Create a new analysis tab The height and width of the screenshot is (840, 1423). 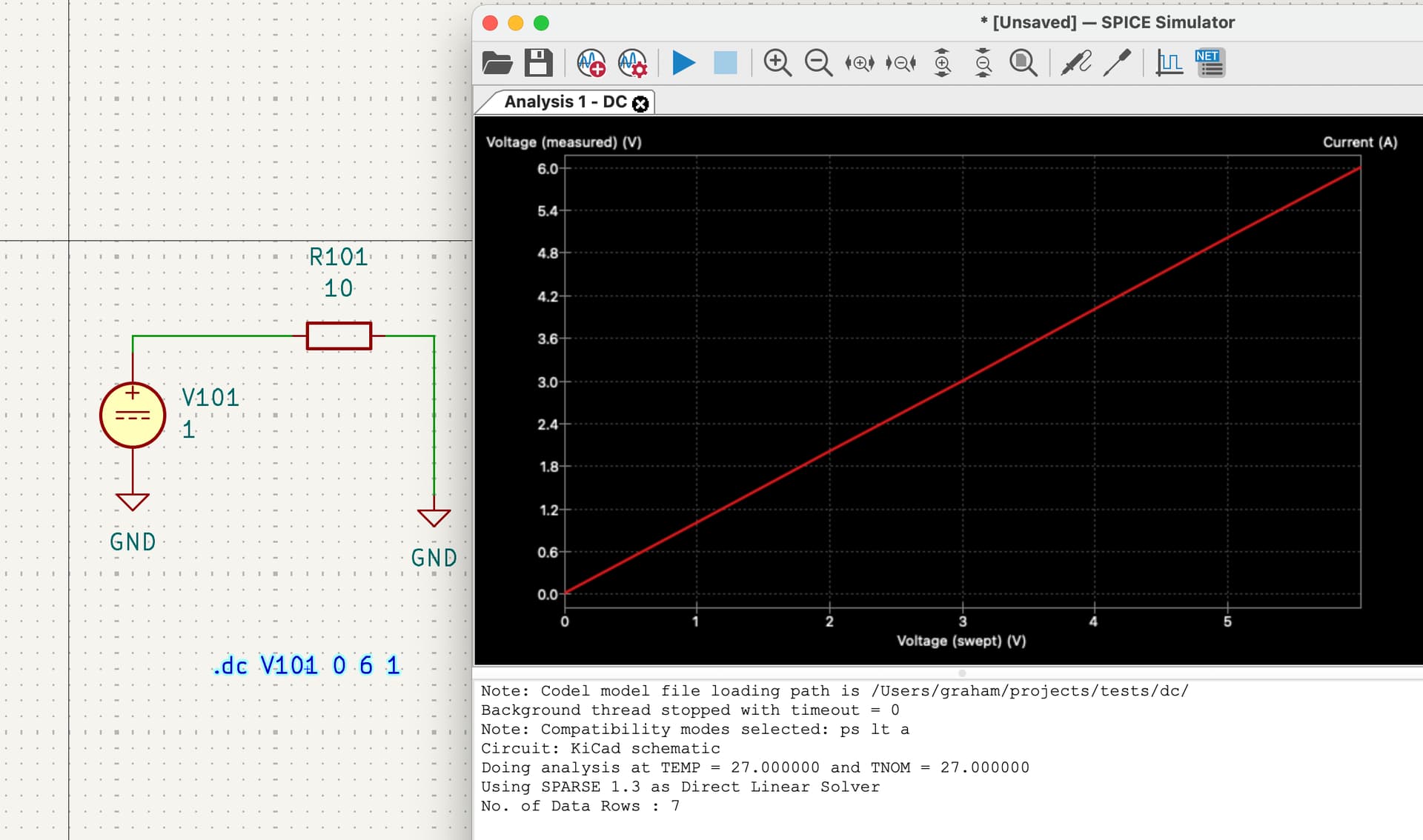(x=591, y=63)
